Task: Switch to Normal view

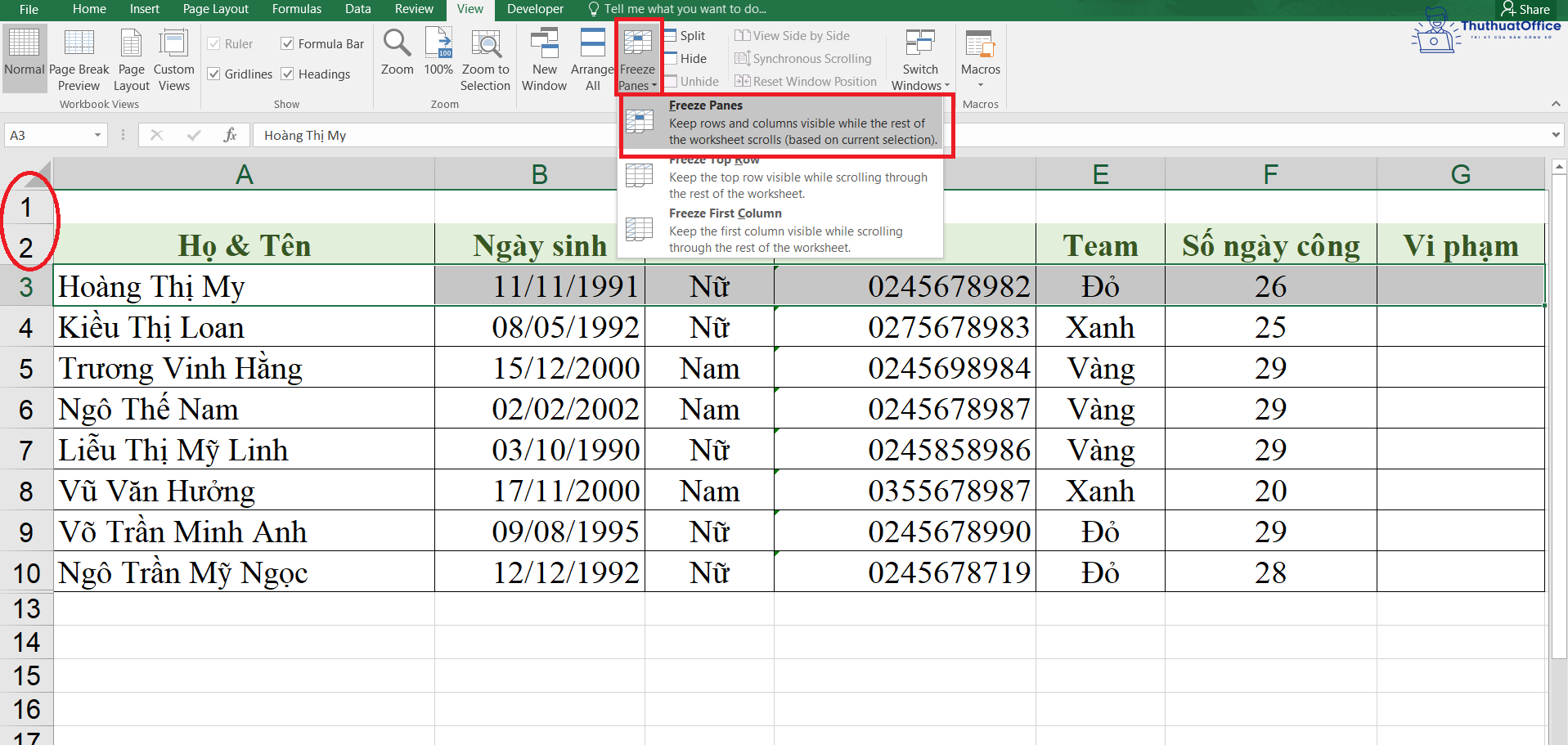Action: tap(24, 57)
